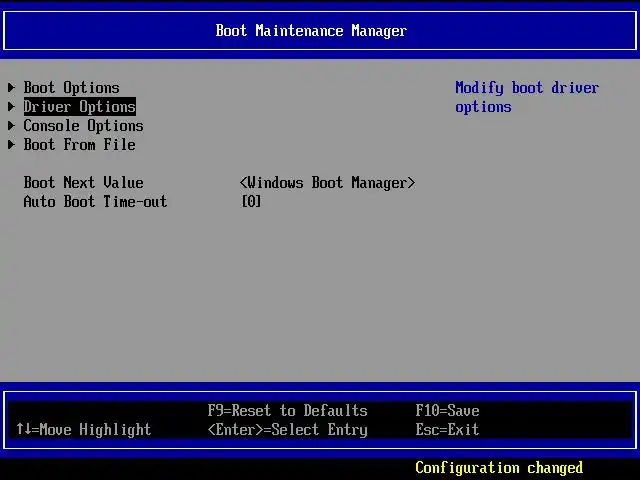Select the highlighted Driver Options entry

click(80, 107)
